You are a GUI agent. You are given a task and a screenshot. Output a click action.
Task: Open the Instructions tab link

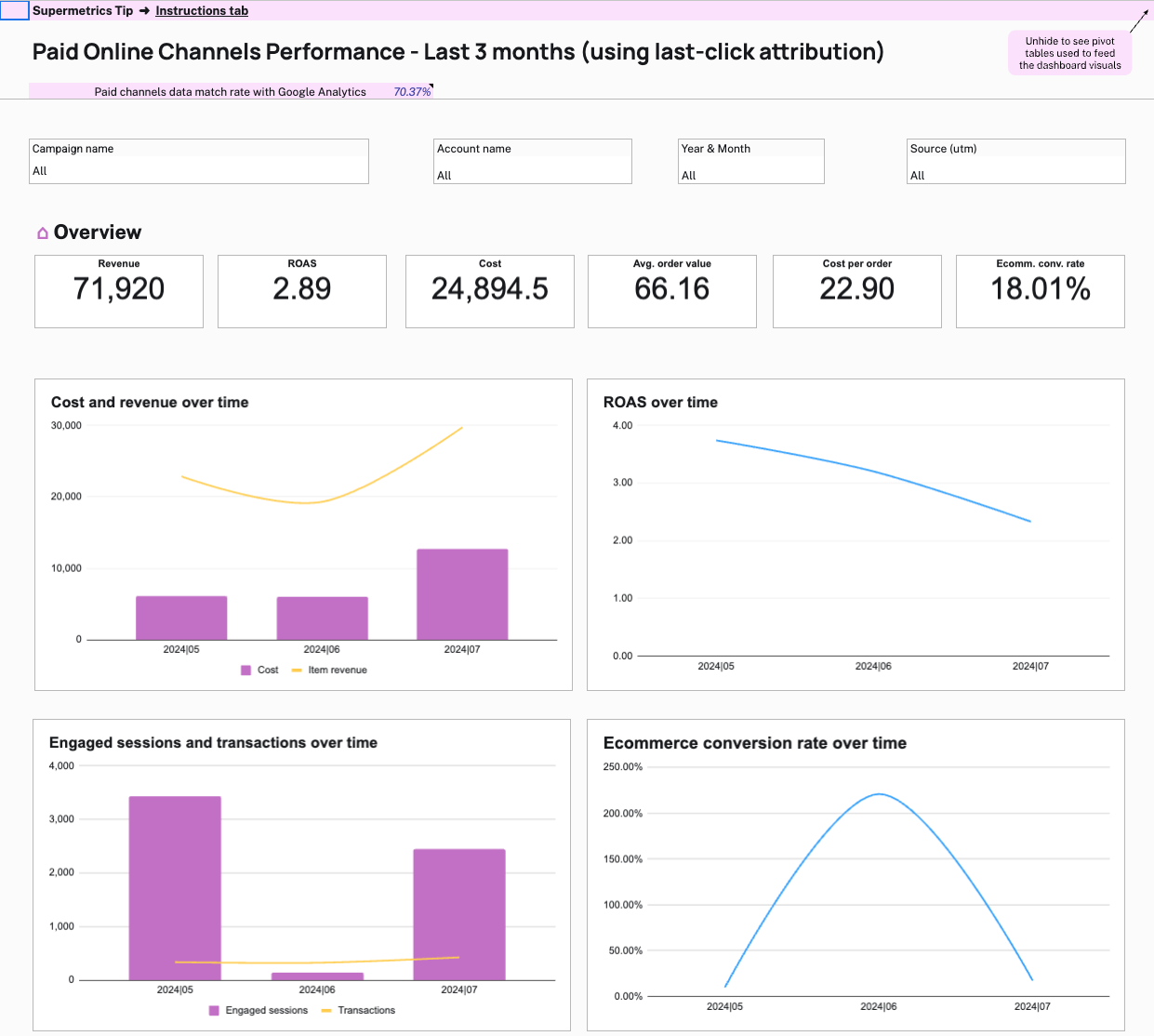point(202,11)
